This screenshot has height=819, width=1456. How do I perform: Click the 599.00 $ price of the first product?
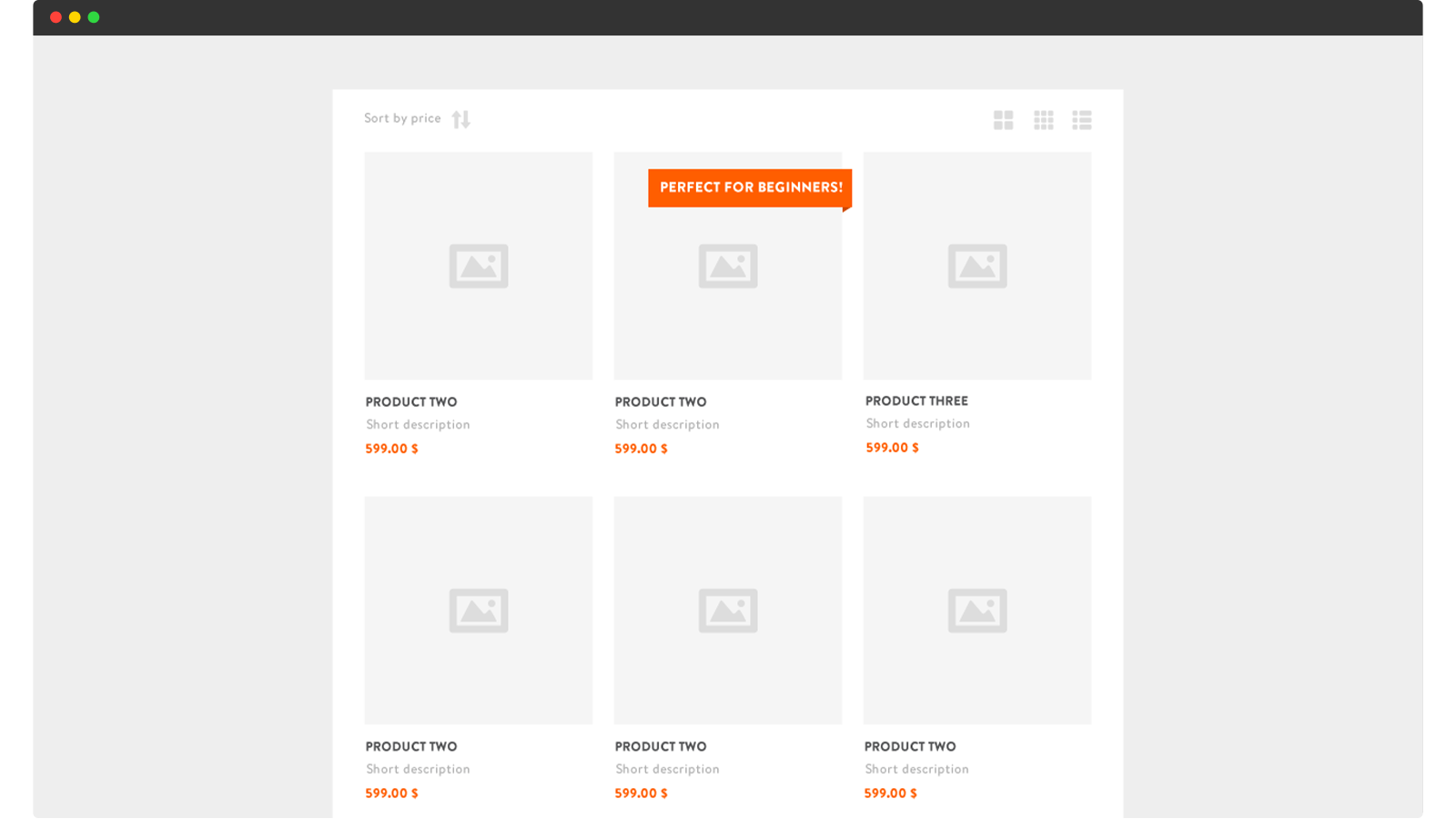[x=391, y=449]
